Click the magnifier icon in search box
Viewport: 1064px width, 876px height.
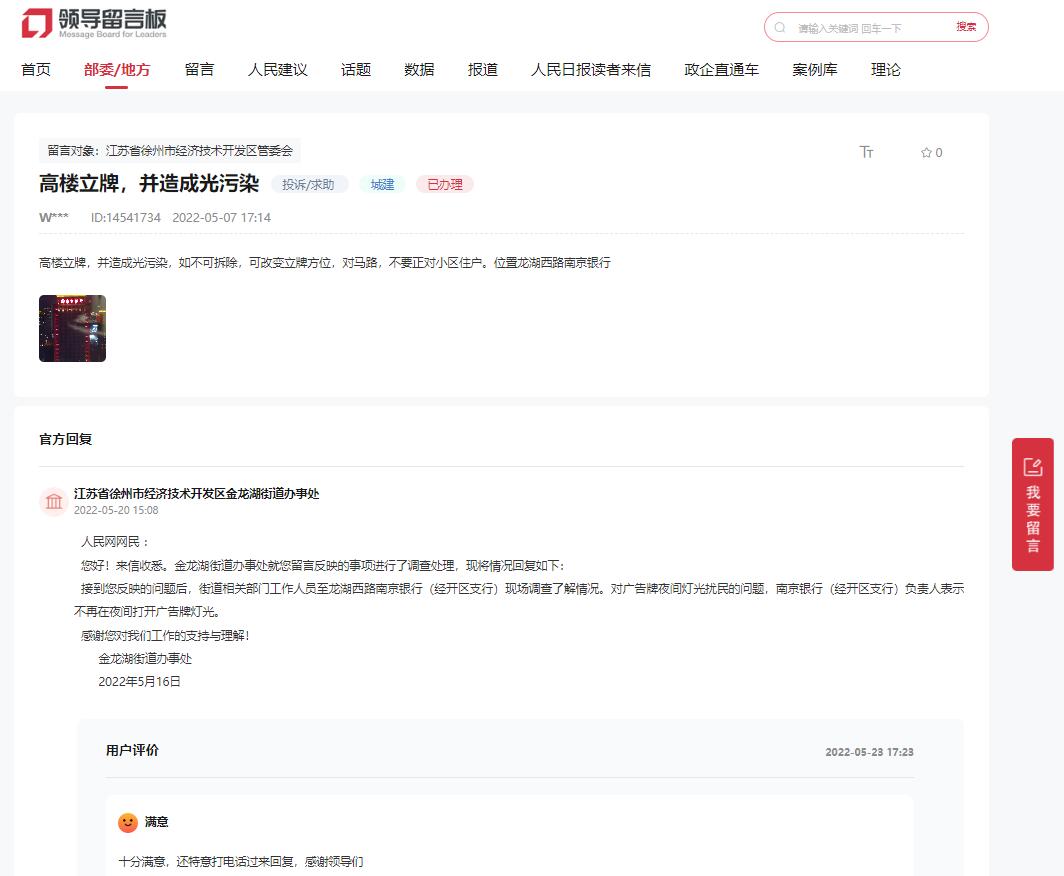tap(780, 28)
